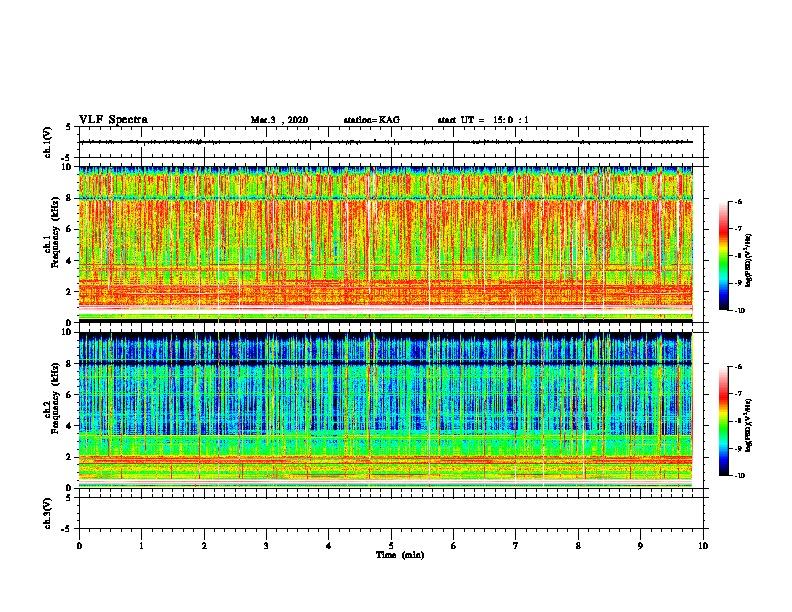Click the lower colorbar for ch.2 PSD
Image resolution: width=792 pixels, height=612 pixels.
click(x=724, y=421)
